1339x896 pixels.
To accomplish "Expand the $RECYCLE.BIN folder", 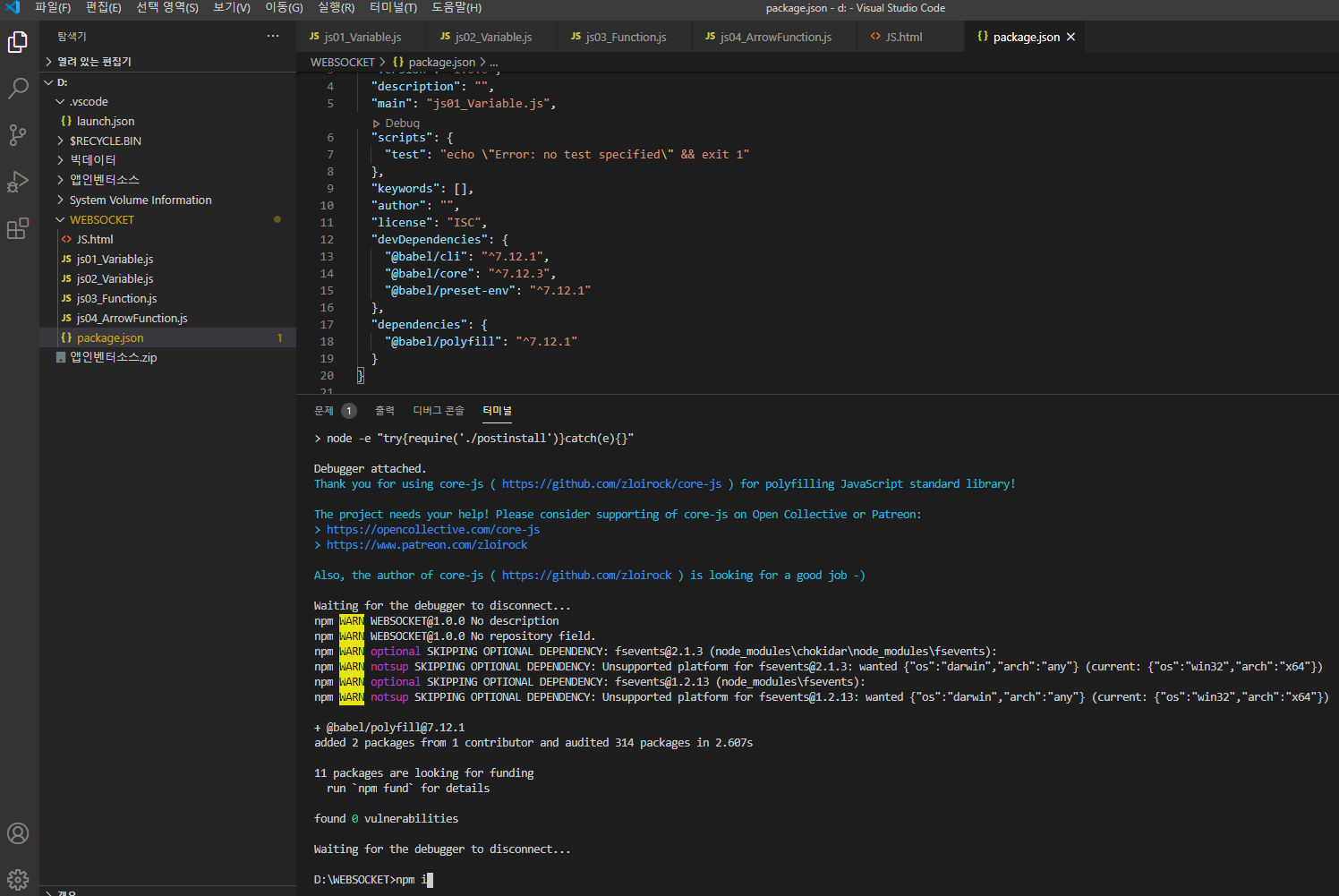I will (x=60, y=141).
